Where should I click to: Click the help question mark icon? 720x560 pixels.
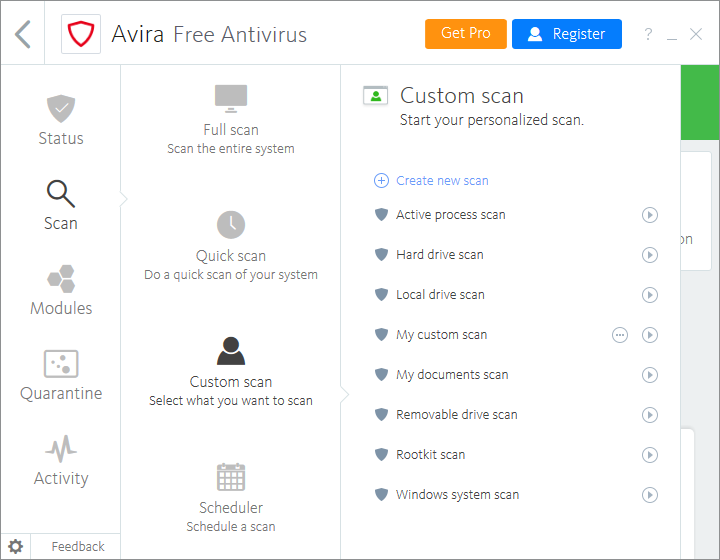648,35
